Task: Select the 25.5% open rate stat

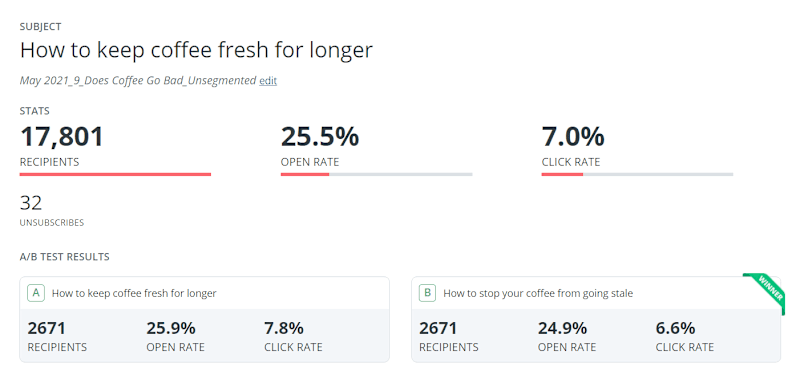Action: click(320, 137)
